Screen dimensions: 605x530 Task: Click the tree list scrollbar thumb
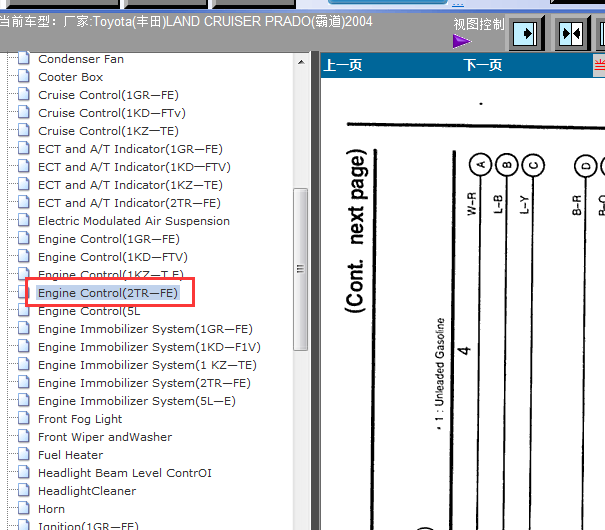[301, 269]
